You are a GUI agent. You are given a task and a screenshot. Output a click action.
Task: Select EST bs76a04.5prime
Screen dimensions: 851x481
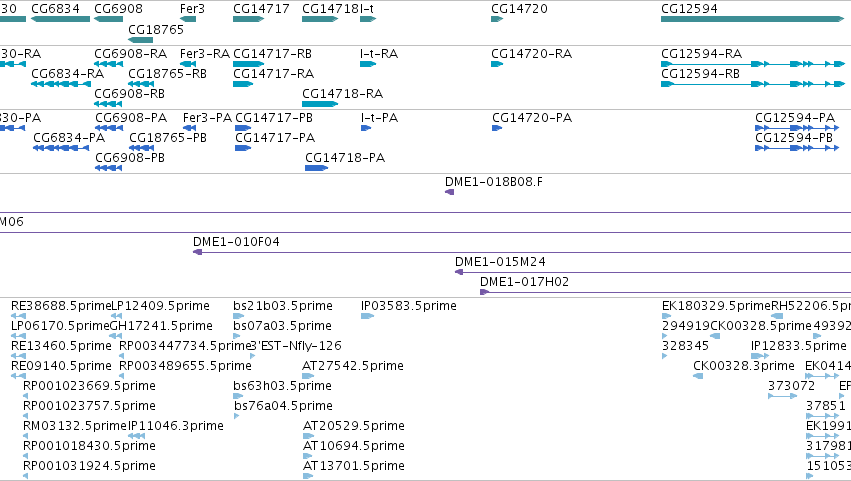tap(283, 407)
